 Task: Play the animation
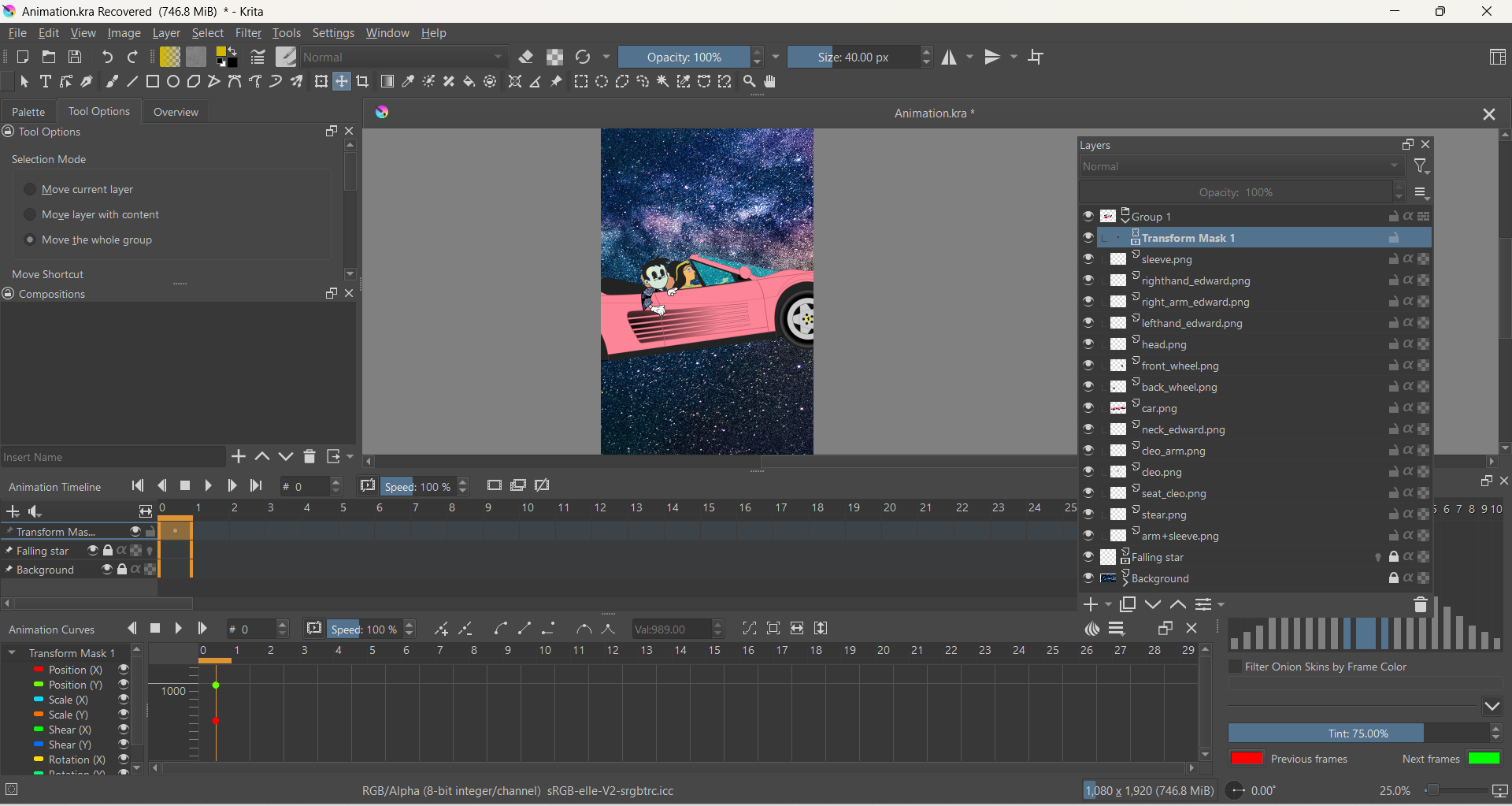pyautogui.click(x=209, y=485)
